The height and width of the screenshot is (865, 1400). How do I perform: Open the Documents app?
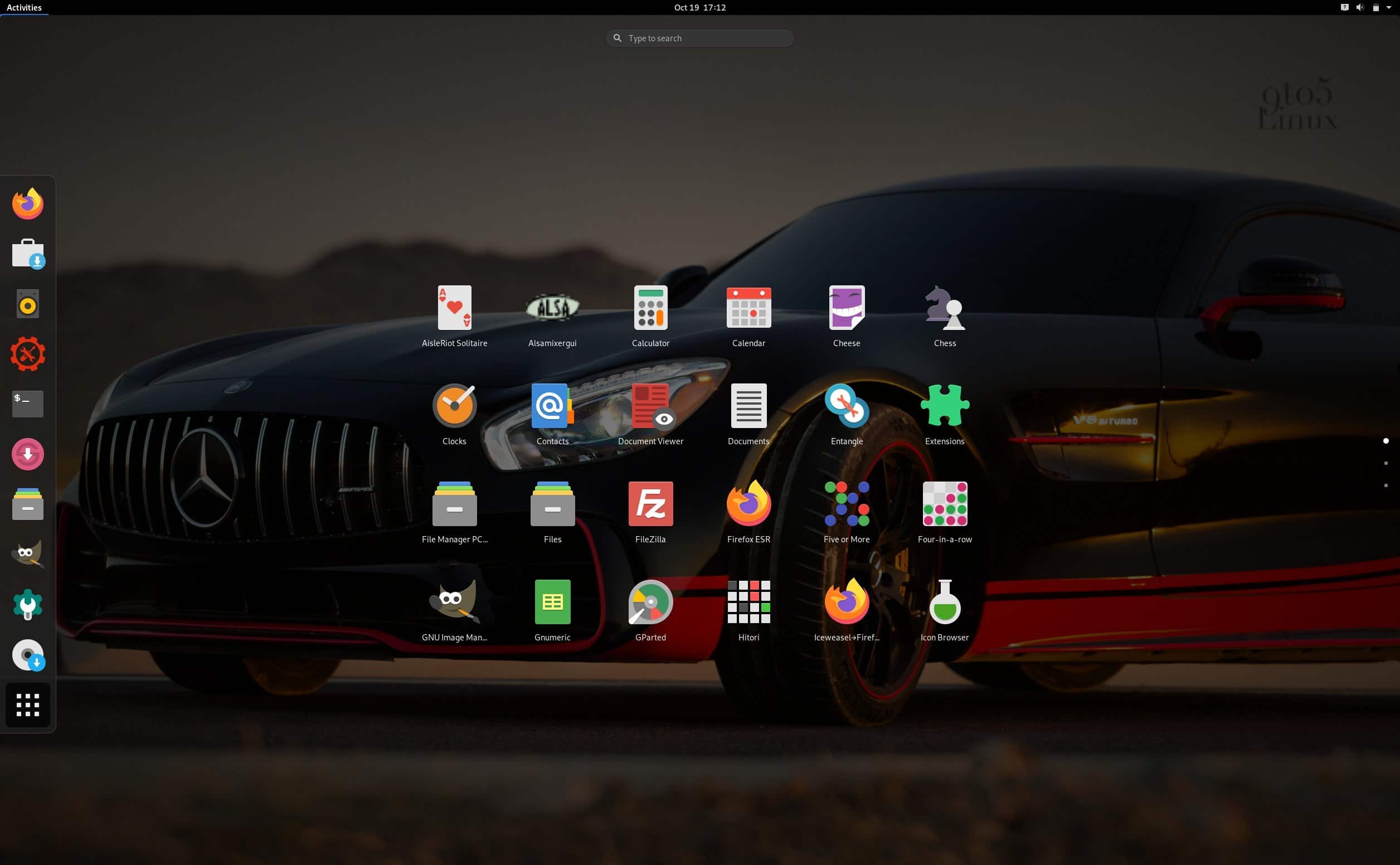click(748, 414)
